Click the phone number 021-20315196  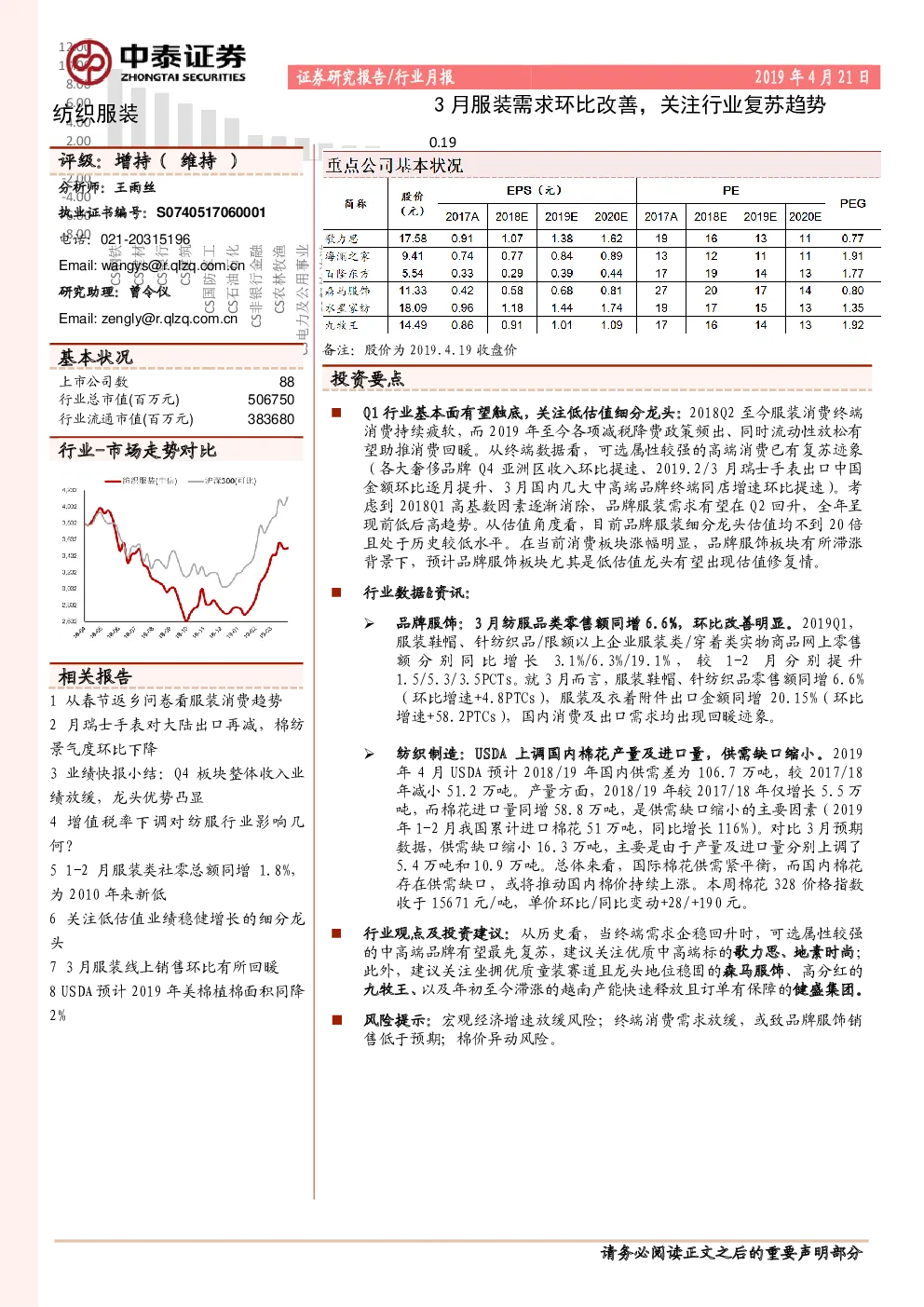click(x=145, y=239)
